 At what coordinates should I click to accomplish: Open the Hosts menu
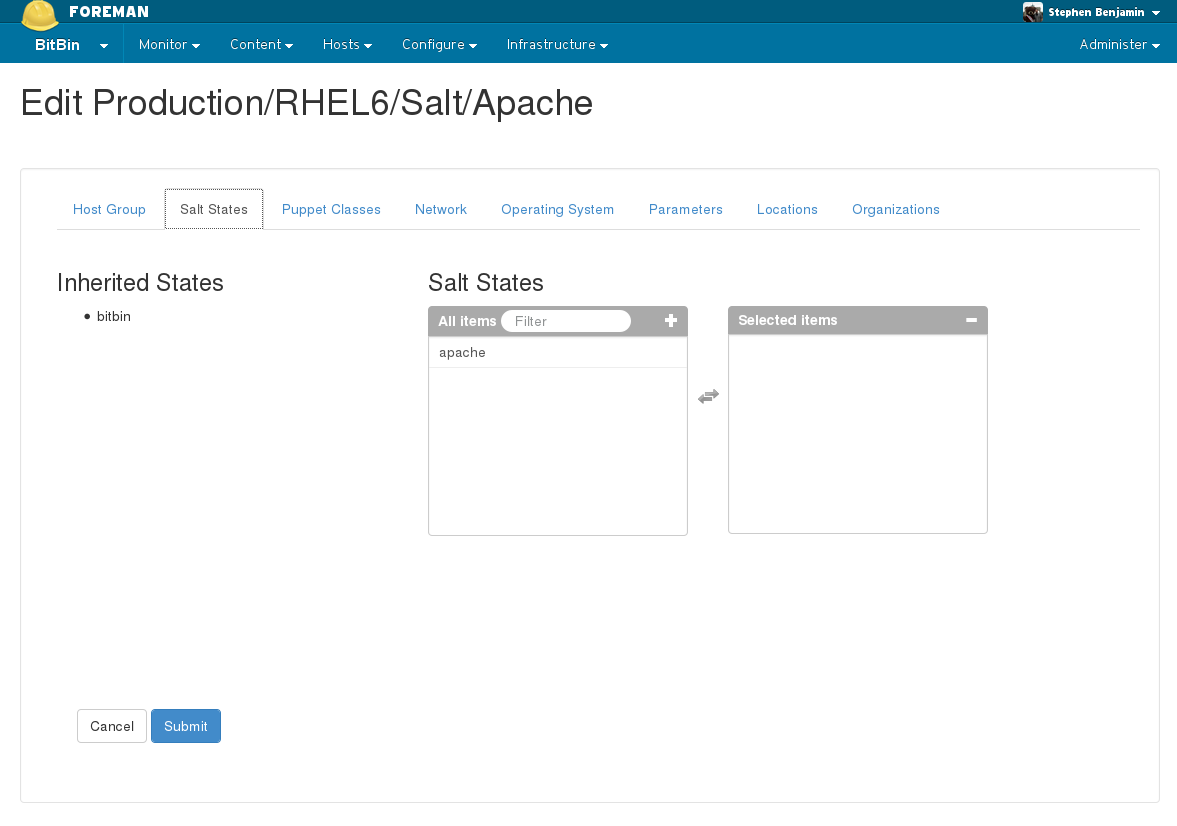347,45
